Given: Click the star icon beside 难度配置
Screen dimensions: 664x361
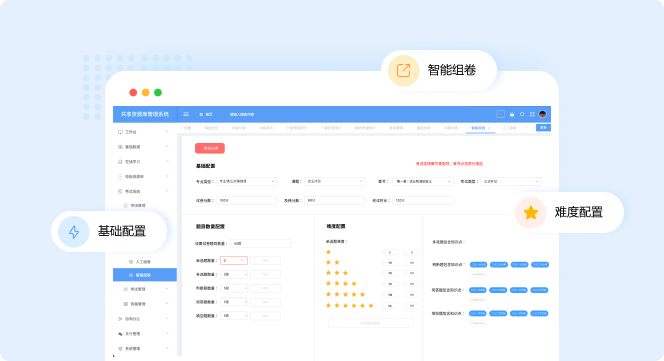Looking at the screenshot, I should [531, 213].
